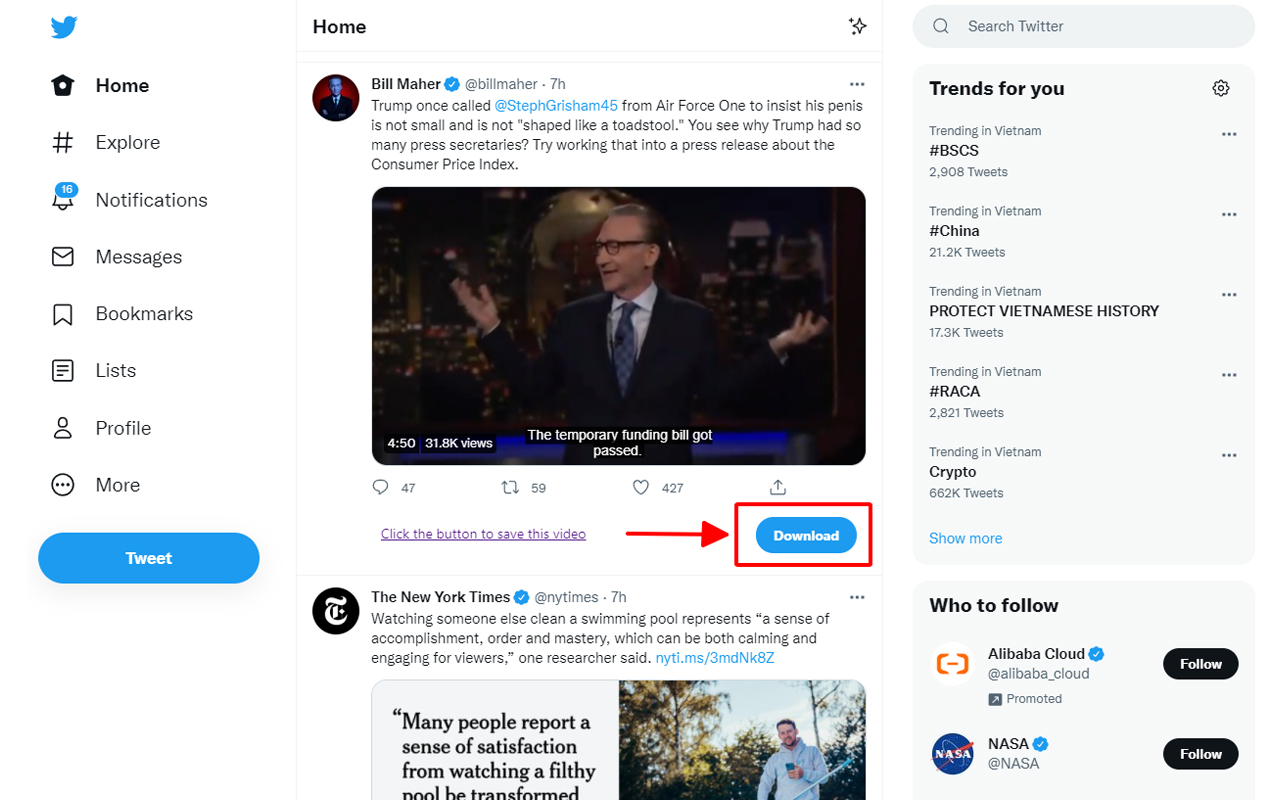Like Bill Maher's tweet
The image size is (1280, 800).
click(x=641, y=487)
